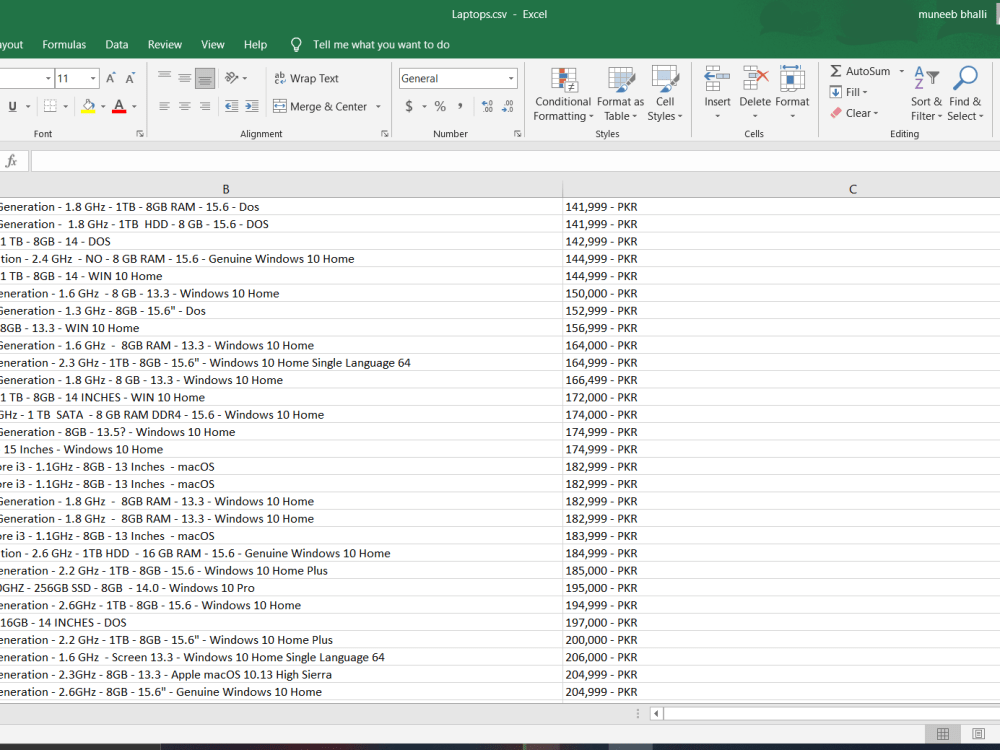This screenshot has width=1000, height=750.
Task: Expand the fill color dropdown arrow
Action: (103, 107)
